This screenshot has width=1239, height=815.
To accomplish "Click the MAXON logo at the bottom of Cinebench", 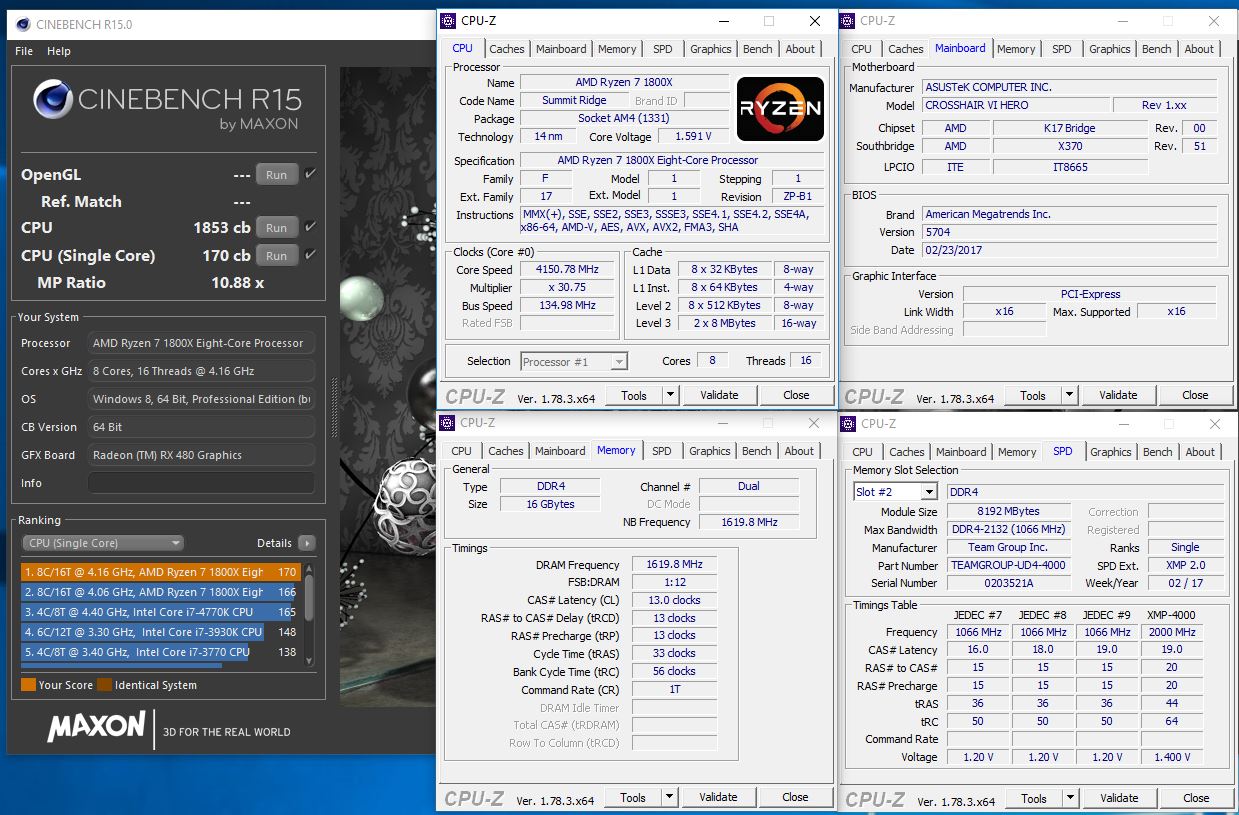I will [96, 726].
